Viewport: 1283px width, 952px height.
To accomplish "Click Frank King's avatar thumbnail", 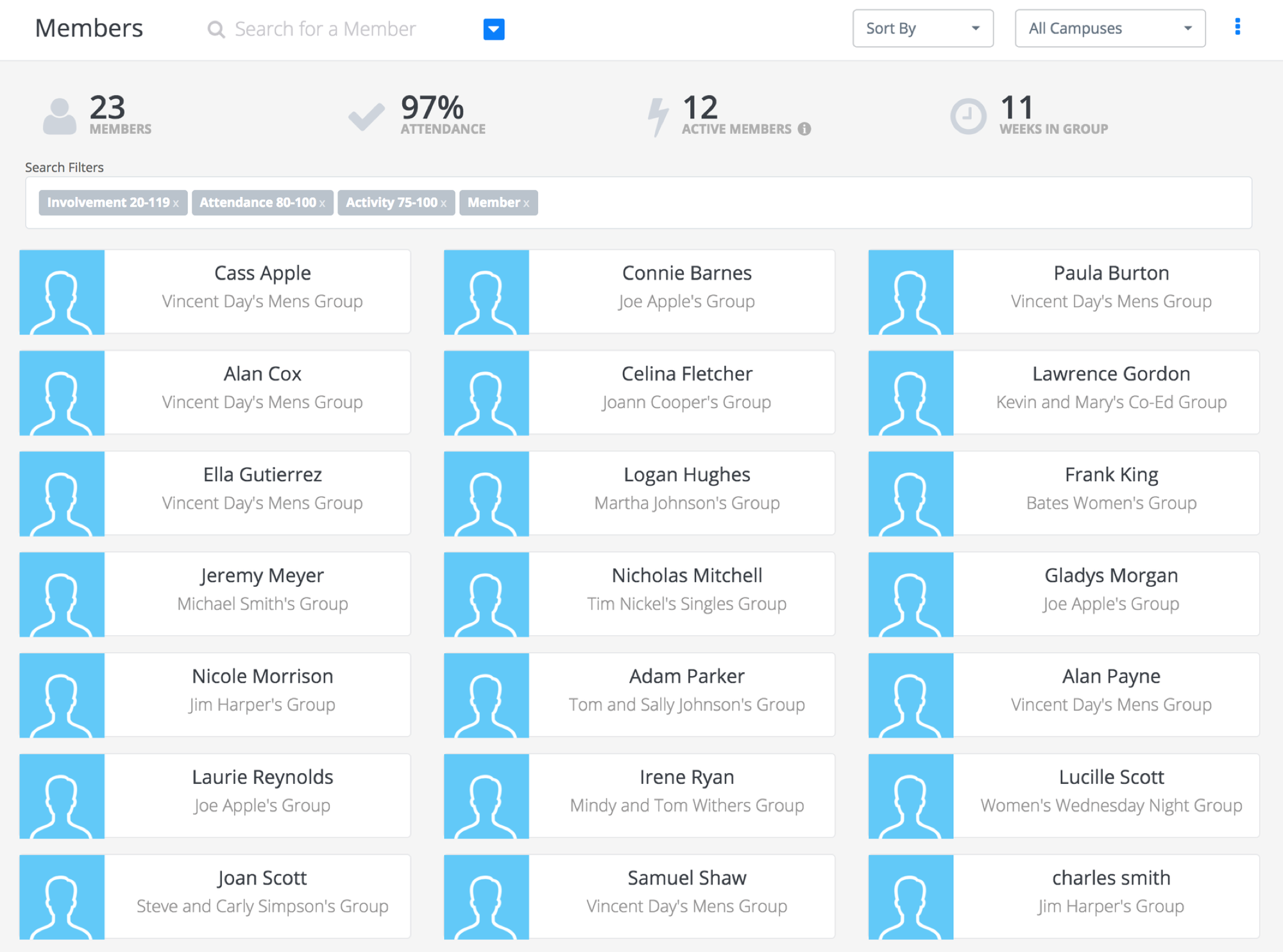I will 911,493.
